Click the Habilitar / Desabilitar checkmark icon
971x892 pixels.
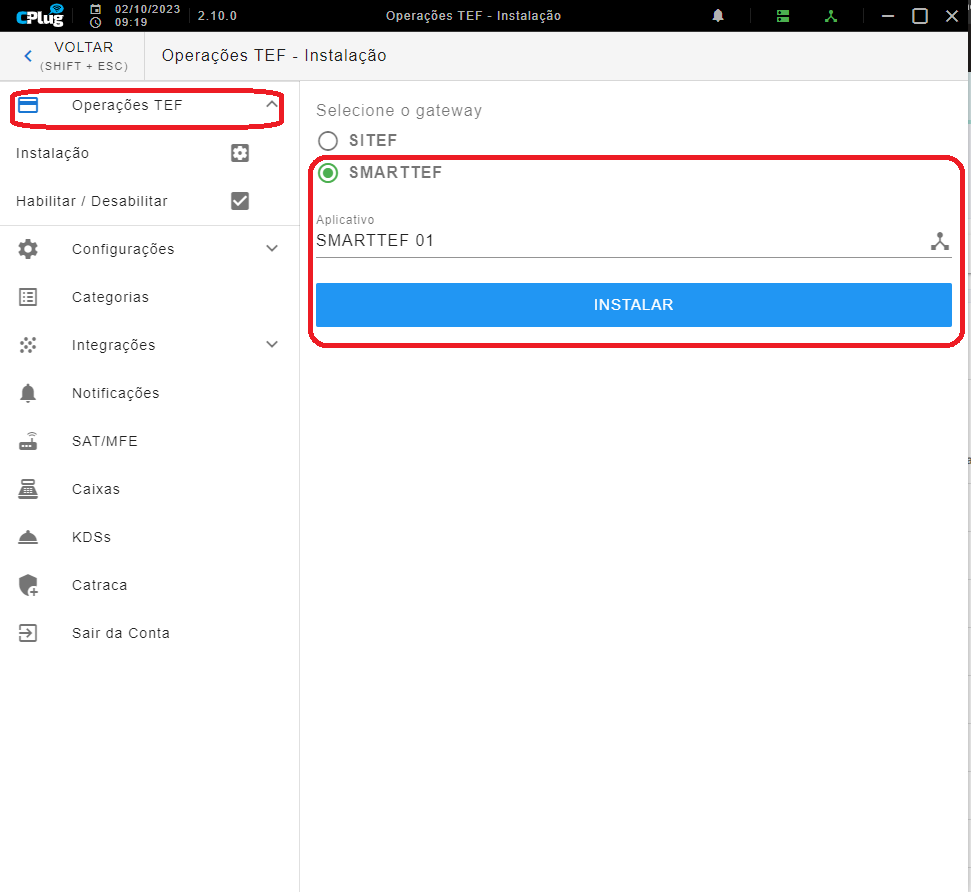[x=240, y=201]
